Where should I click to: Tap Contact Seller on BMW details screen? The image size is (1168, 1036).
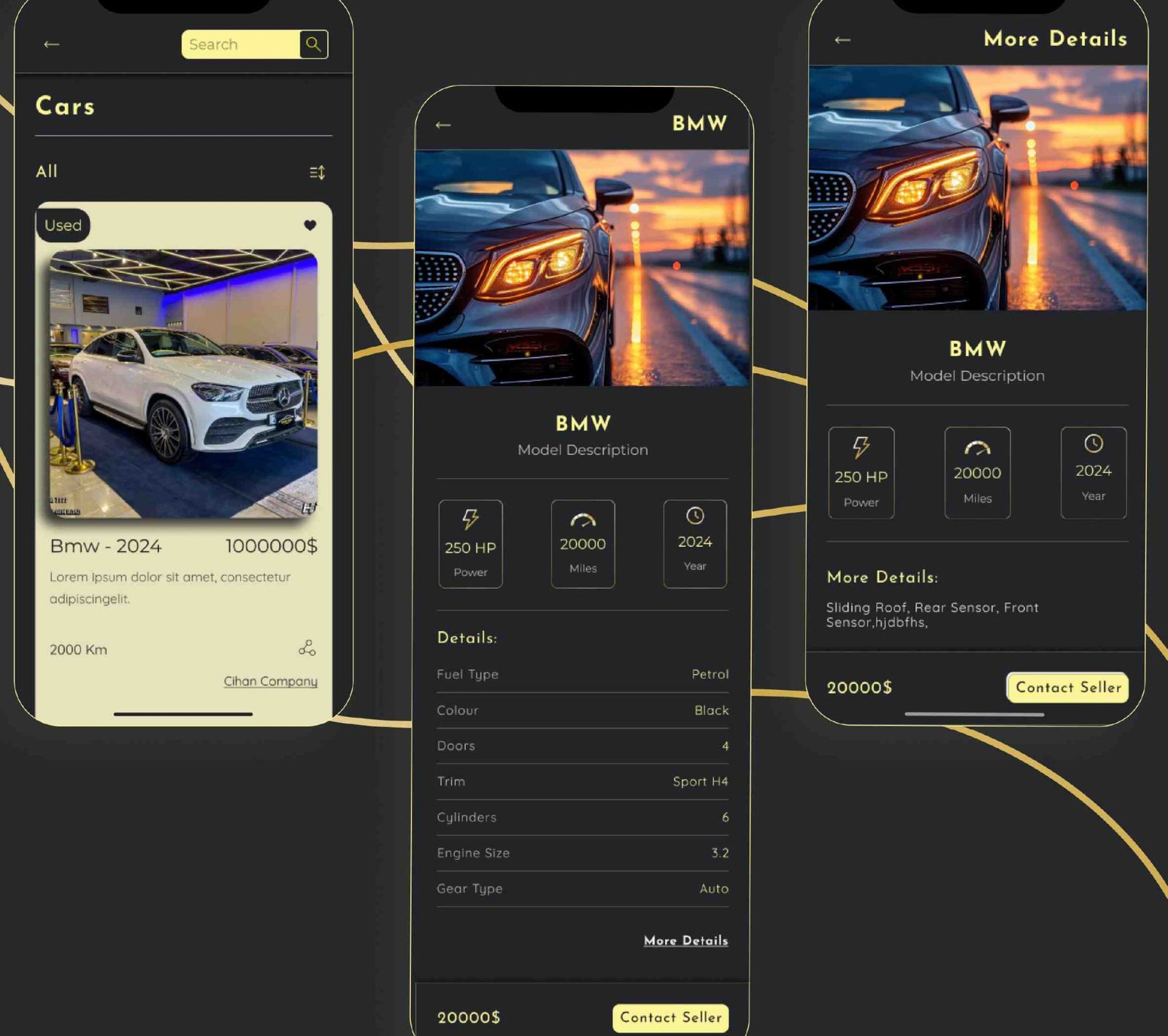671,1018
